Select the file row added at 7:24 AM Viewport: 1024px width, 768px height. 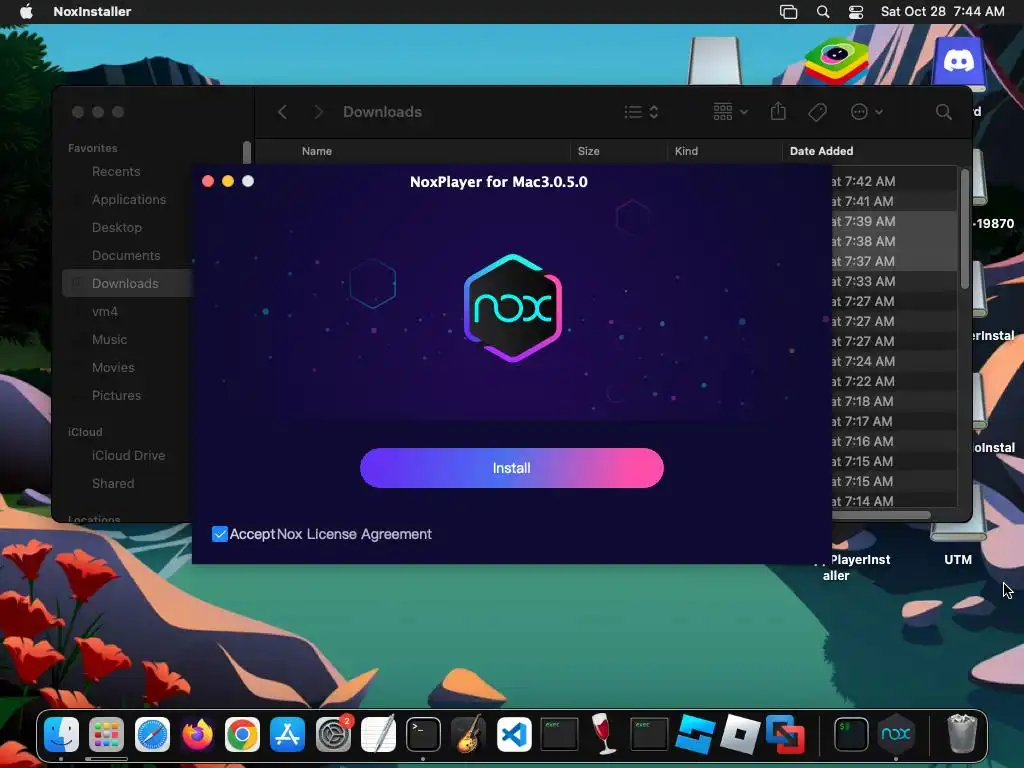[893, 361]
